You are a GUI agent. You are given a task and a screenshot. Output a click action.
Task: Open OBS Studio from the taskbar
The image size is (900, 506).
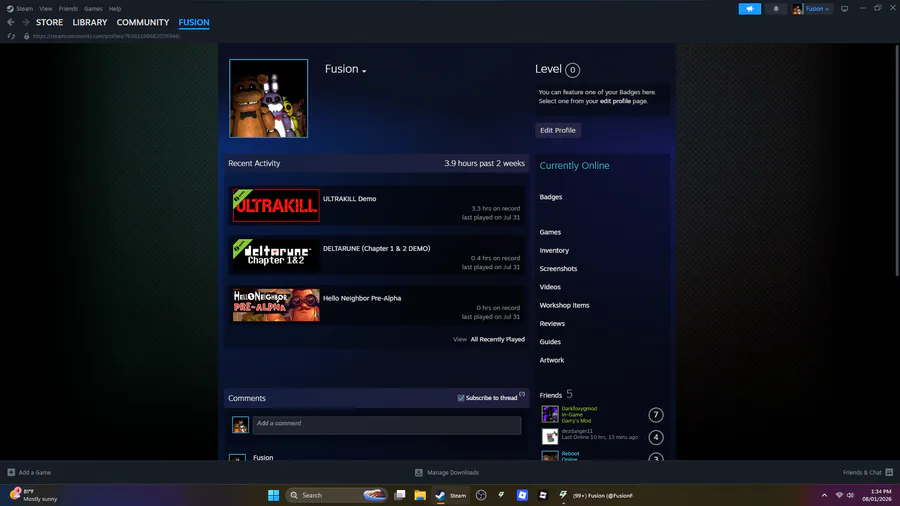tap(481, 495)
